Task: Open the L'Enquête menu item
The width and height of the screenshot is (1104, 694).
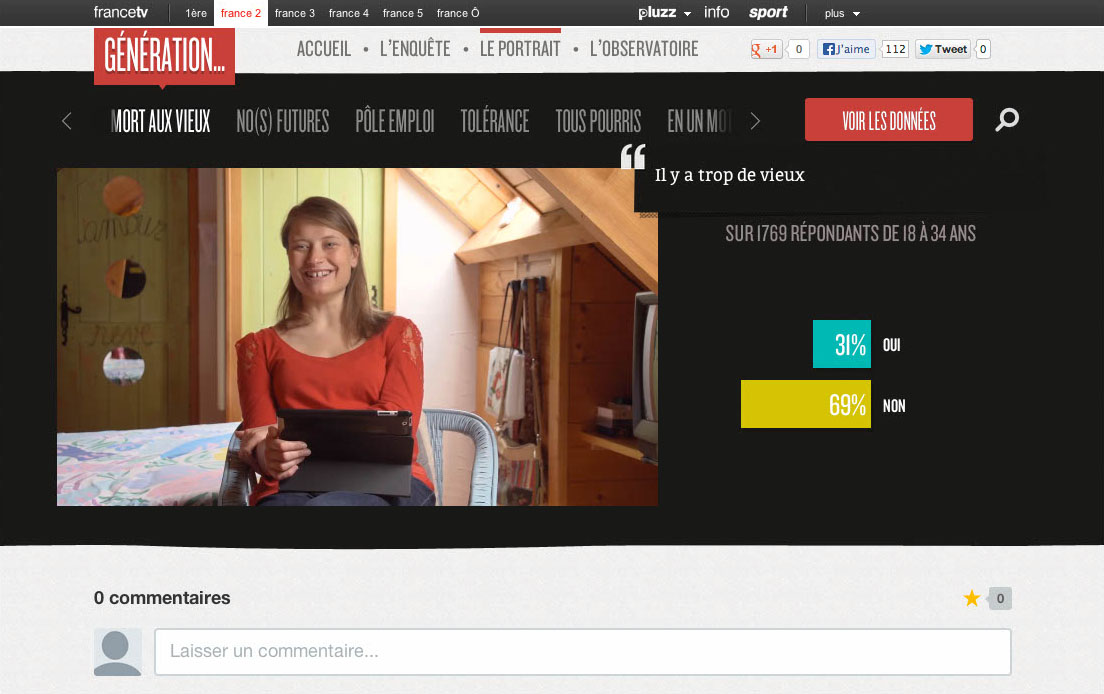Action: [x=415, y=49]
